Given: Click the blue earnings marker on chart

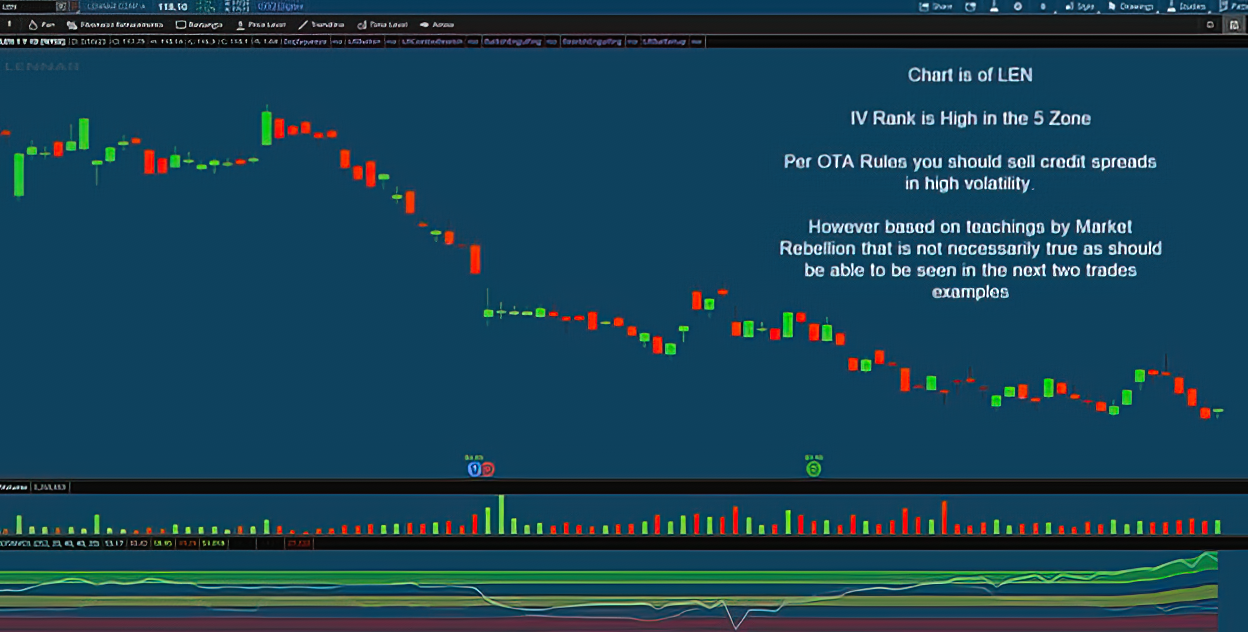Looking at the screenshot, I should pyautogui.click(x=475, y=468).
